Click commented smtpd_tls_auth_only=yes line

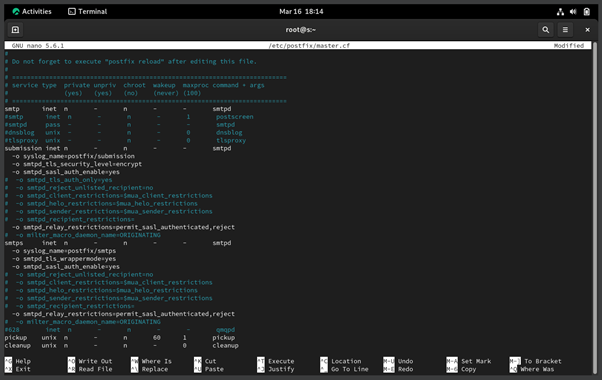[x=58, y=180]
